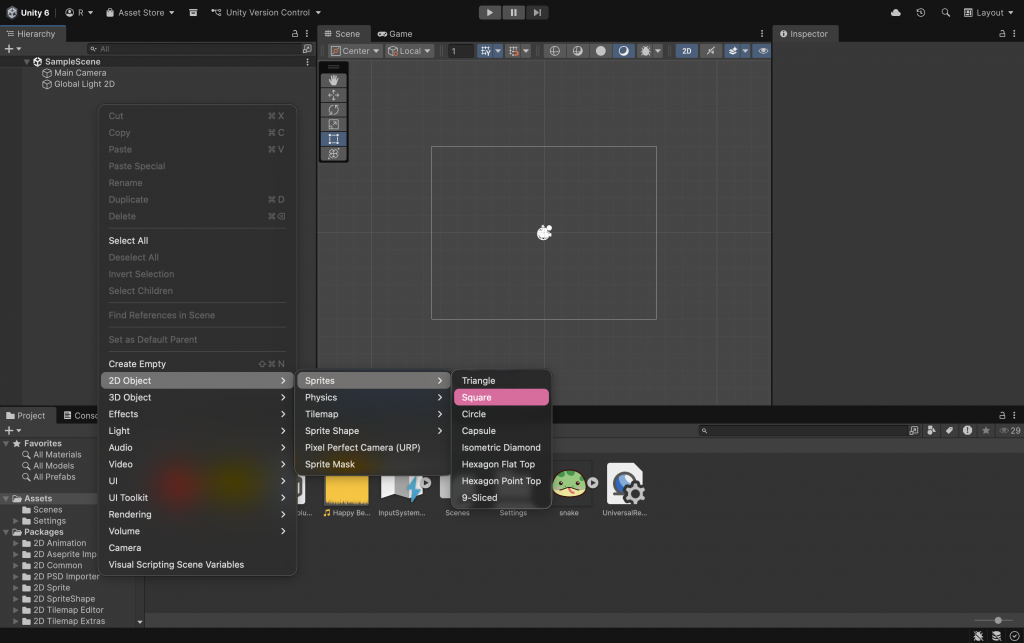
Task: Select the Scale tool
Action: [333, 124]
